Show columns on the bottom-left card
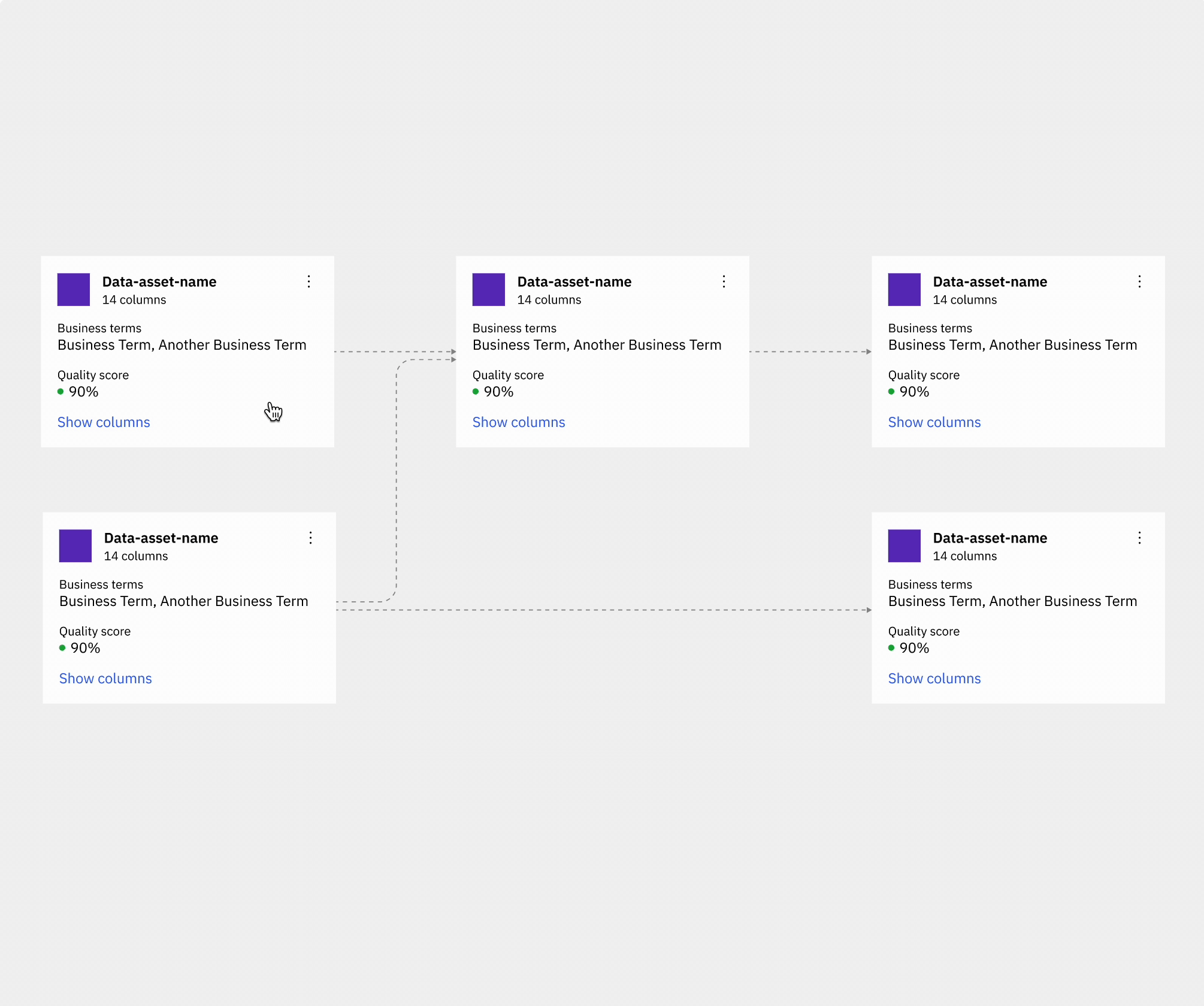Image resolution: width=1204 pixels, height=1006 pixels. [105, 678]
